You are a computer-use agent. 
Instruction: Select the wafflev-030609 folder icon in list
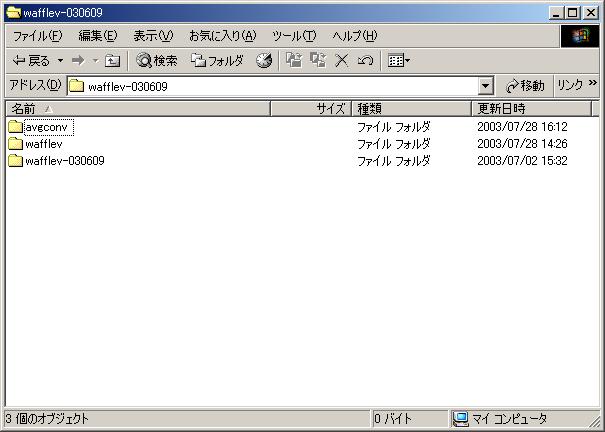click(15, 160)
